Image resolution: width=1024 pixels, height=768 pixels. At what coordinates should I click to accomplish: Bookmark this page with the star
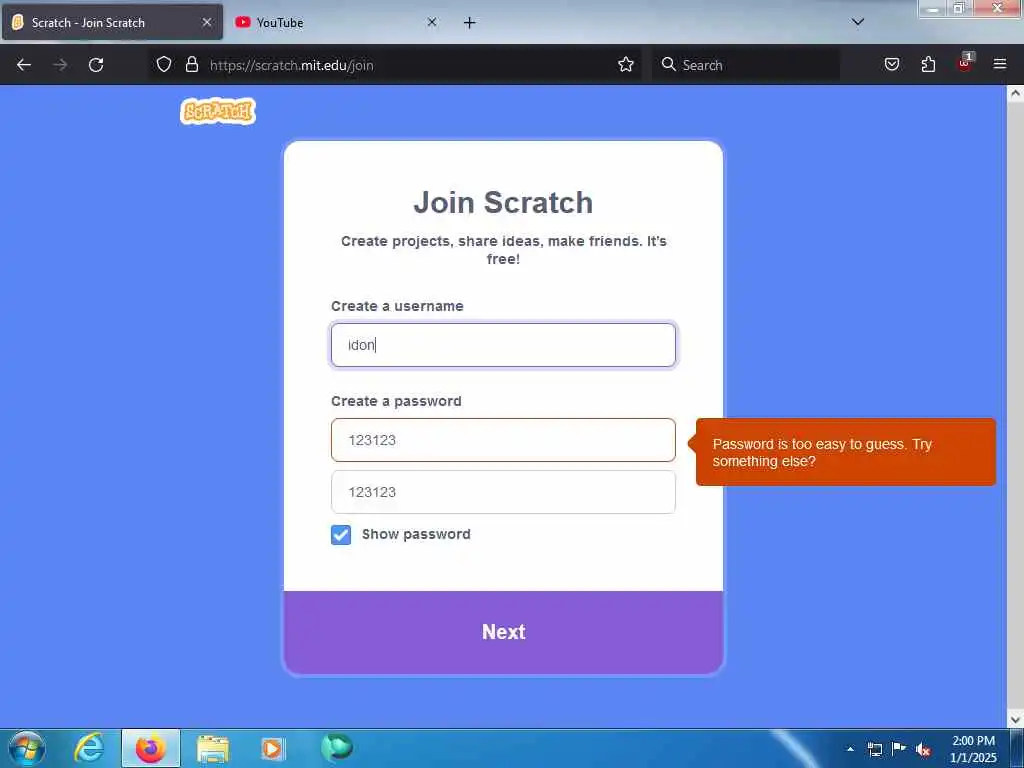[x=626, y=64]
